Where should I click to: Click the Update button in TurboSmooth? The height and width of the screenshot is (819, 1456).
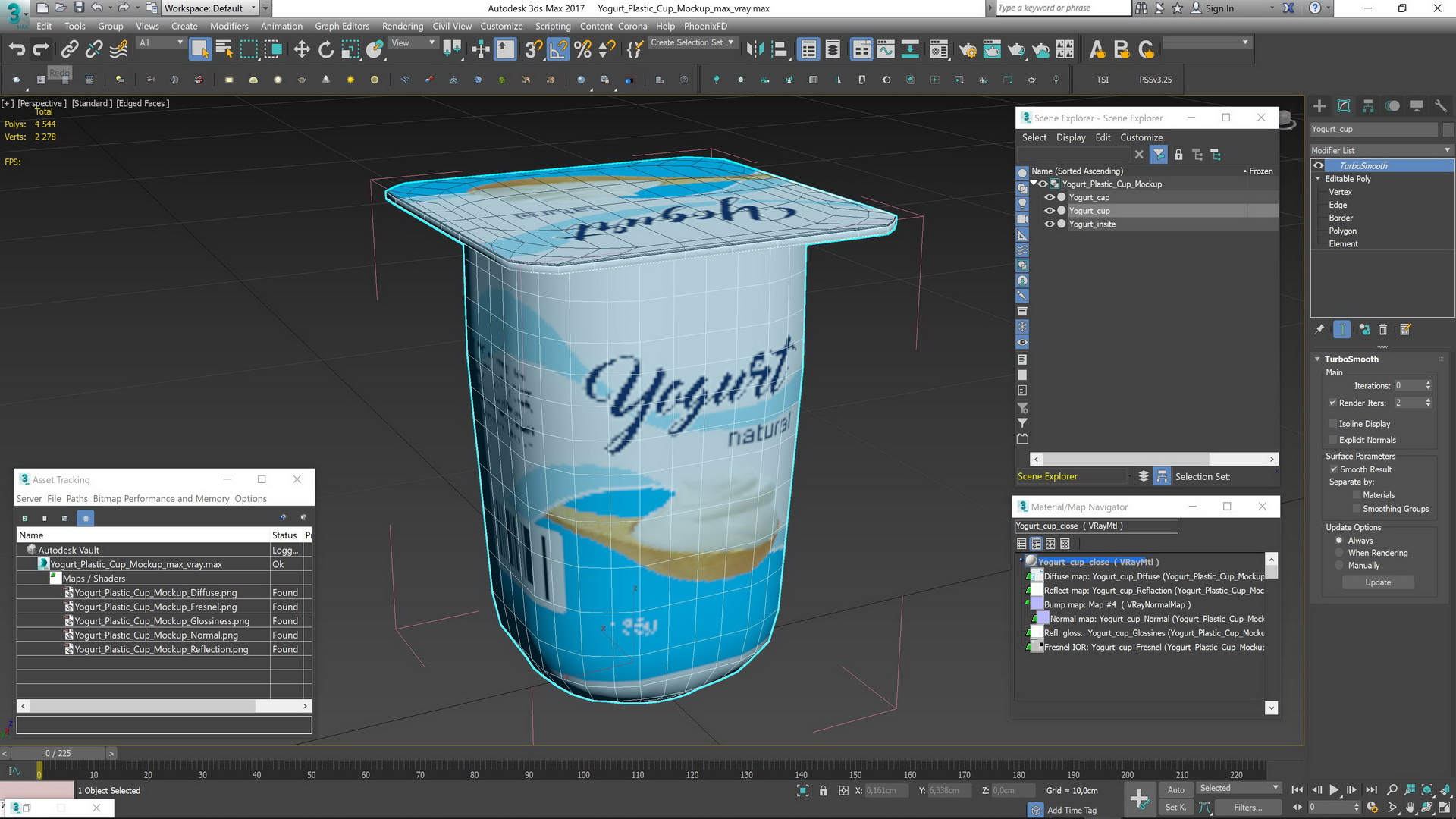point(1378,582)
